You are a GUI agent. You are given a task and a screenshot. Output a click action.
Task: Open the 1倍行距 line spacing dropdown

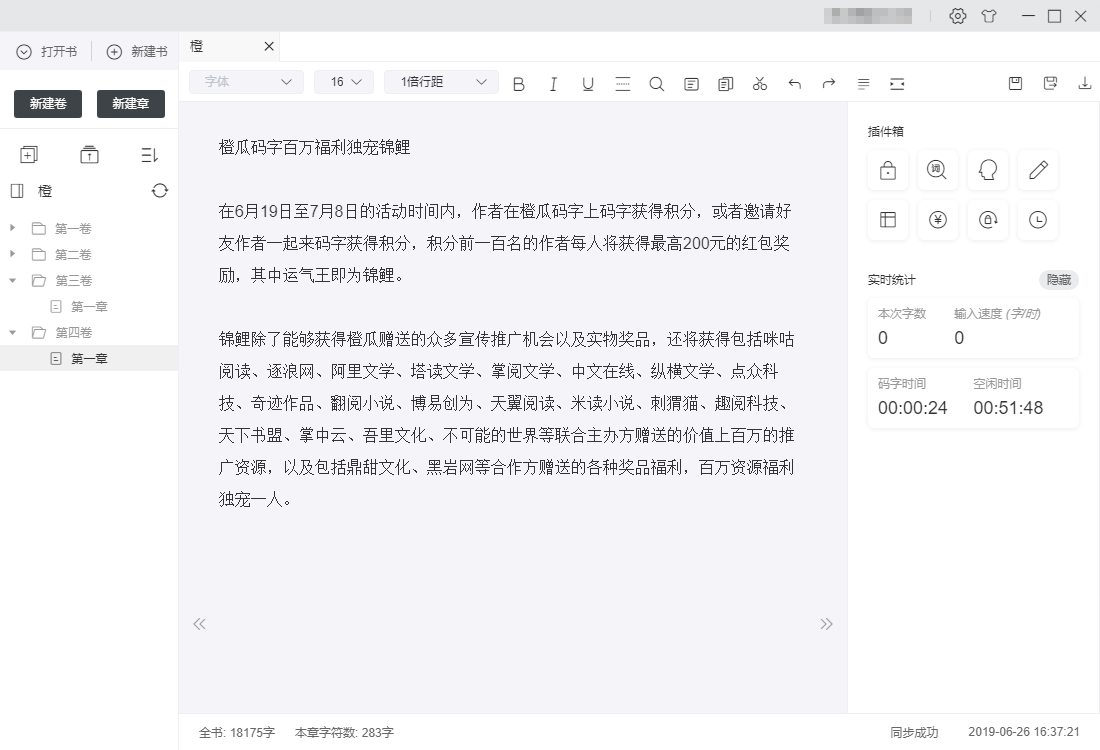pyautogui.click(x=440, y=81)
